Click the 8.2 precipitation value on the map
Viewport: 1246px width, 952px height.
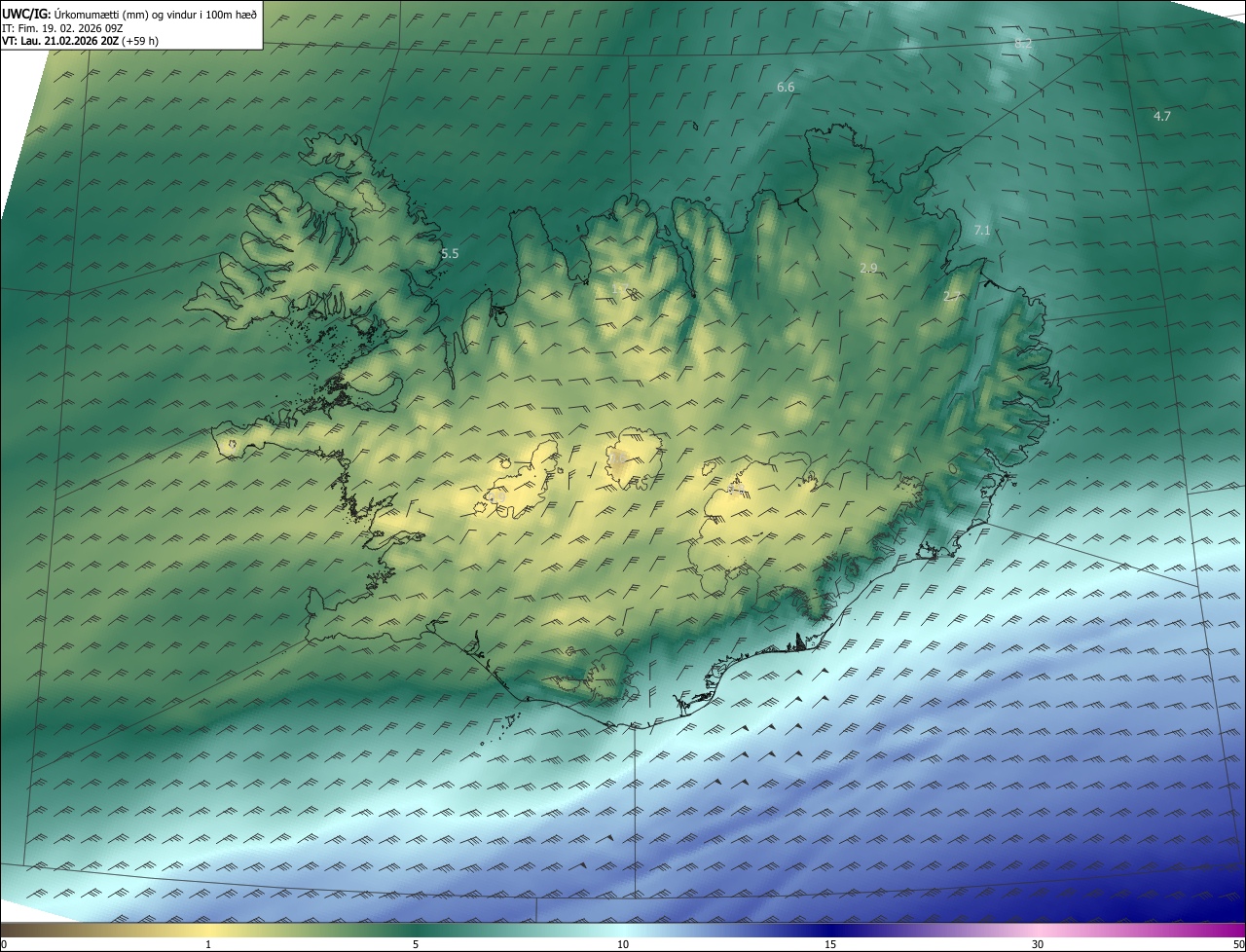pyautogui.click(x=1023, y=43)
